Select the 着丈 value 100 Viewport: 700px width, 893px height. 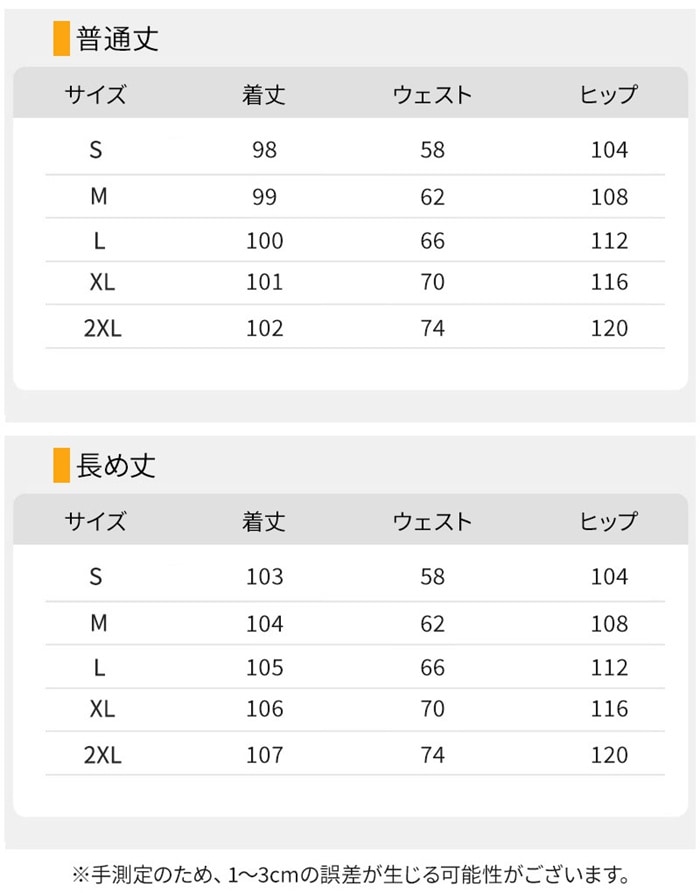[264, 241]
